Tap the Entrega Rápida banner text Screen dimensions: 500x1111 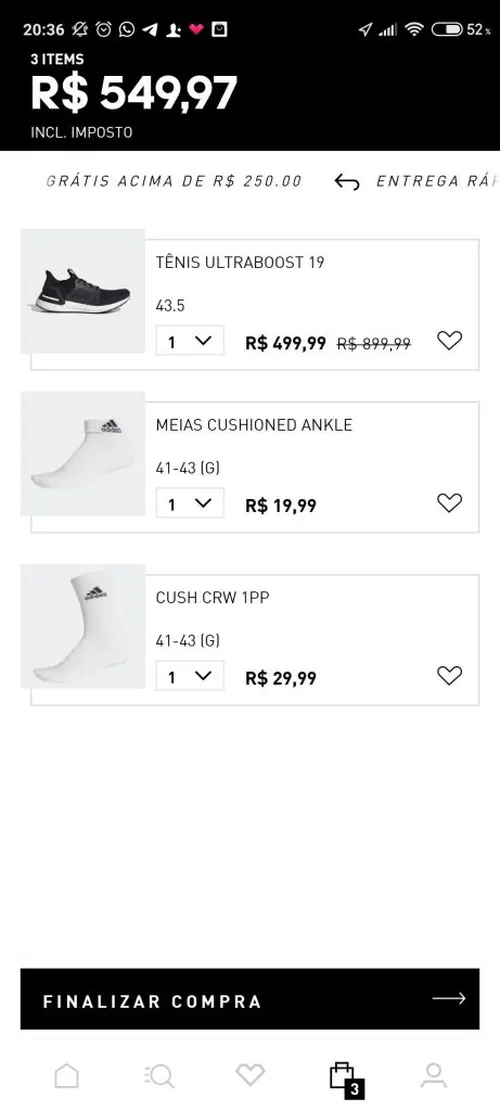point(438,181)
